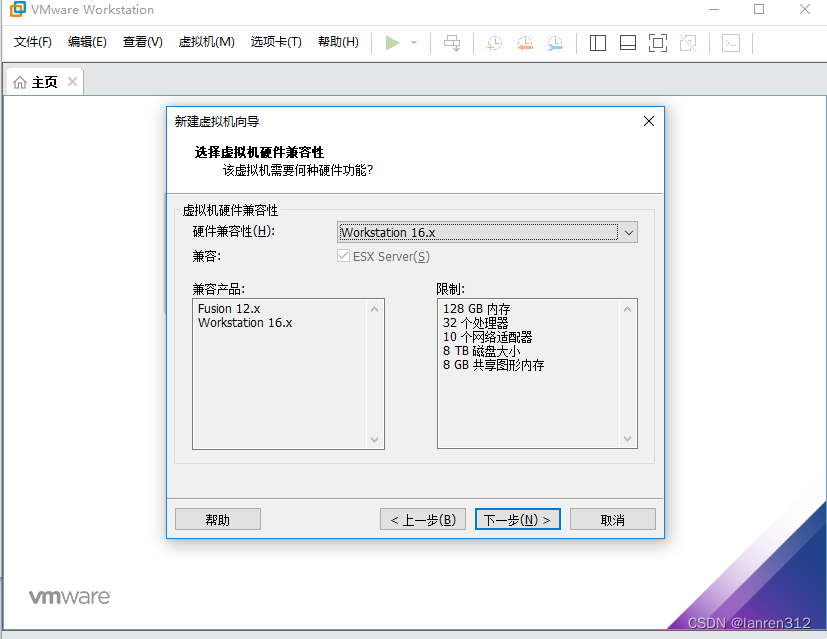
Task: Expand the 硬件兼容性 Workstation 16.x dropdown
Action: click(487, 232)
